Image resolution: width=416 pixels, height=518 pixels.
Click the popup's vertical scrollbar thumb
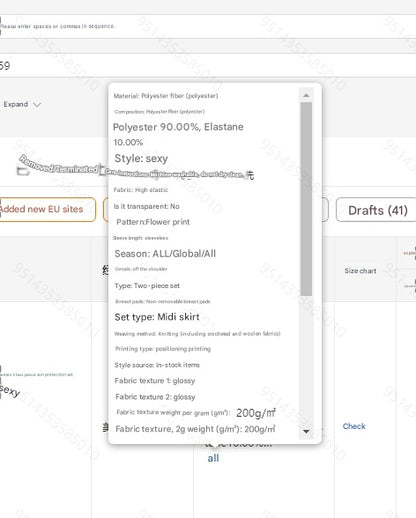click(x=306, y=199)
